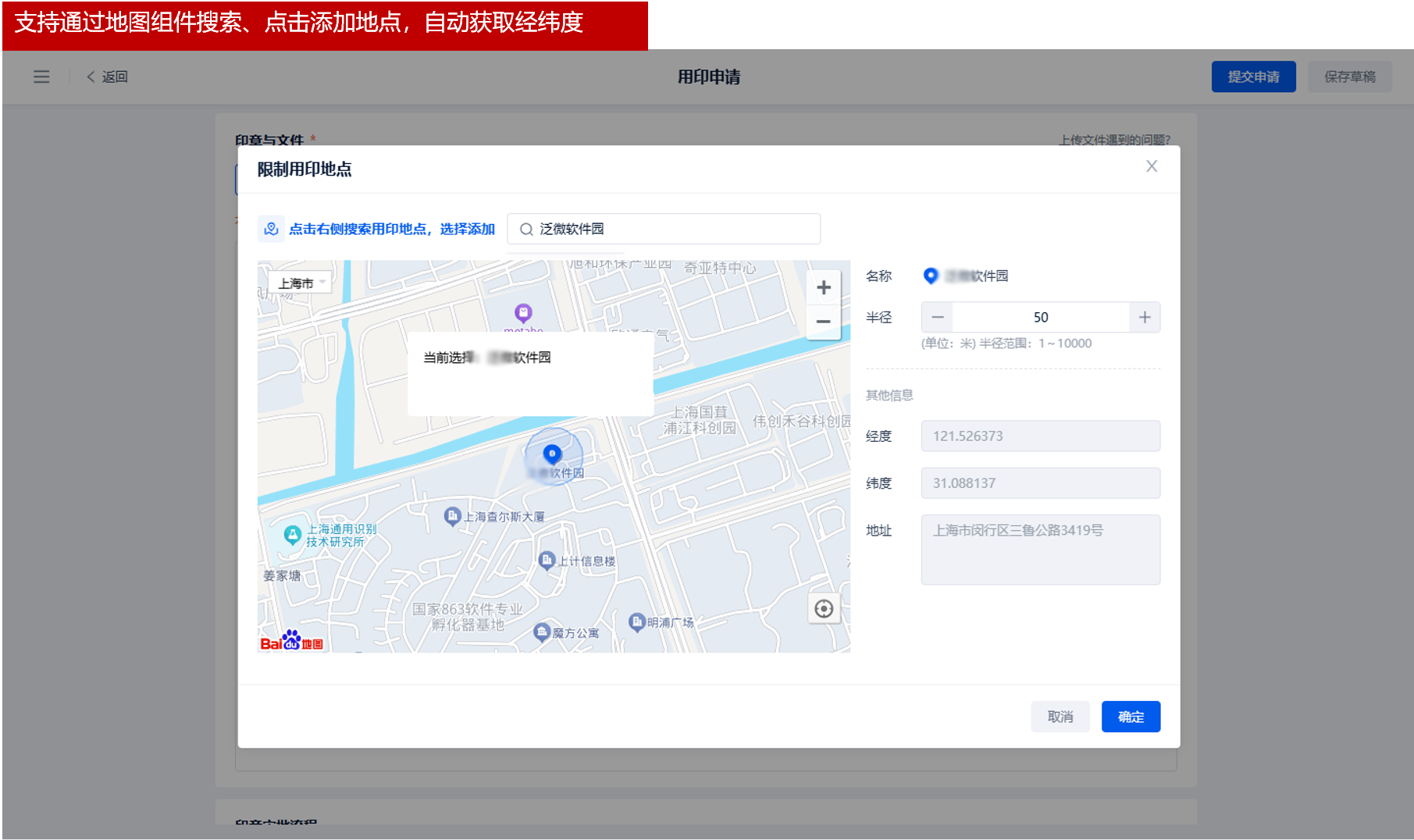1414x840 pixels.
Task: Click the locate-me target icon on map
Action: point(824,609)
